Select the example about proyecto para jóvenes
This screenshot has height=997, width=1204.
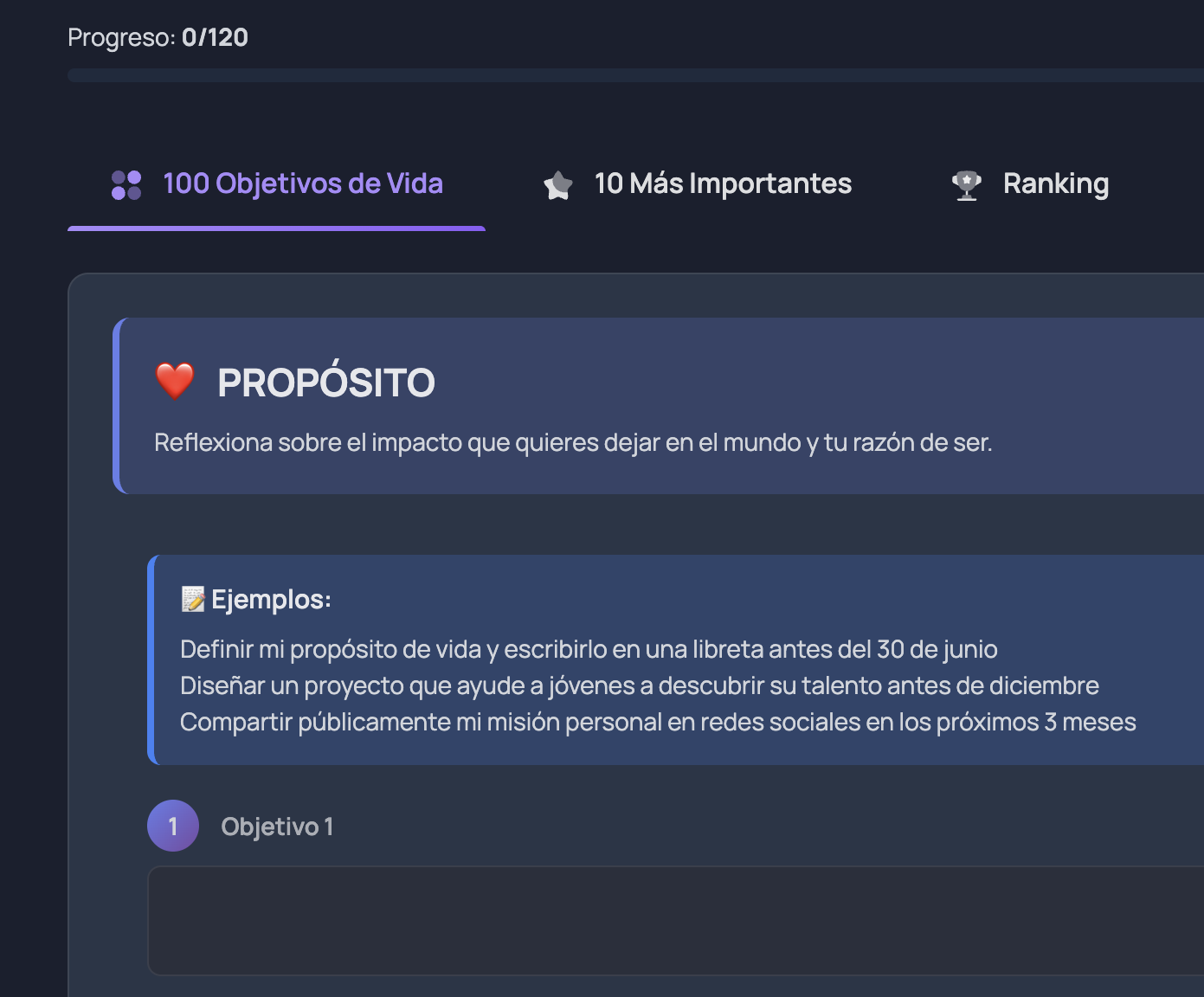(x=639, y=685)
